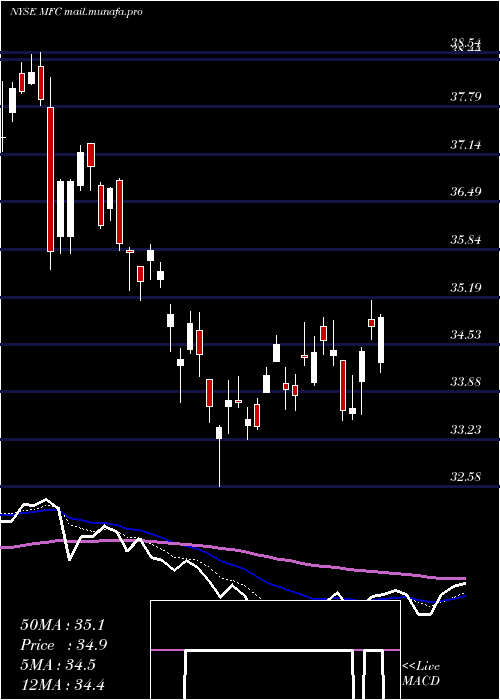The image size is (500, 700).
Task: Select the 34.53 price axis label
Action: tap(466, 335)
